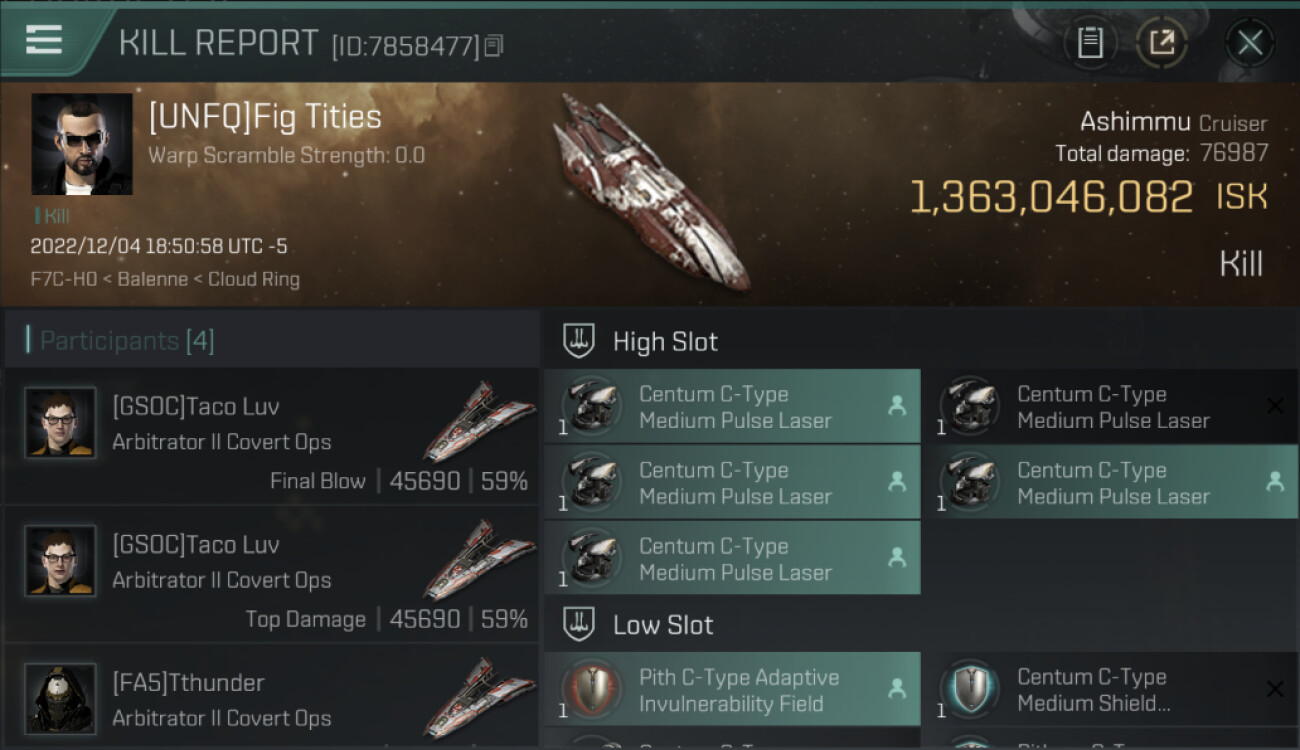The image size is (1300, 750).
Task: Close the kill report window
Action: pyautogui.click(x=1249, y=42)
